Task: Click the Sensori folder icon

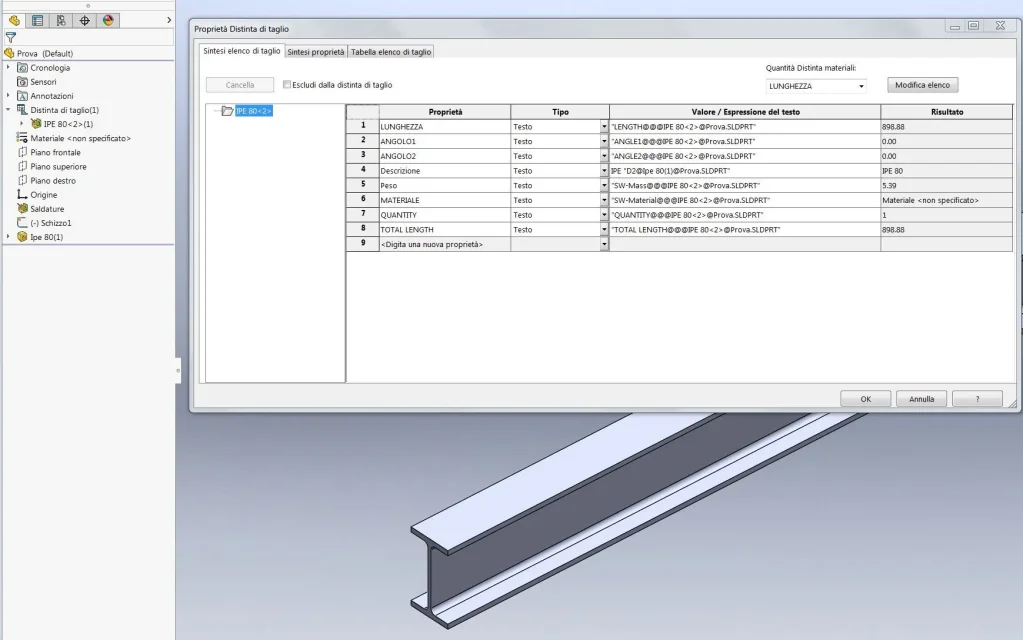Action: coord(22,82)
